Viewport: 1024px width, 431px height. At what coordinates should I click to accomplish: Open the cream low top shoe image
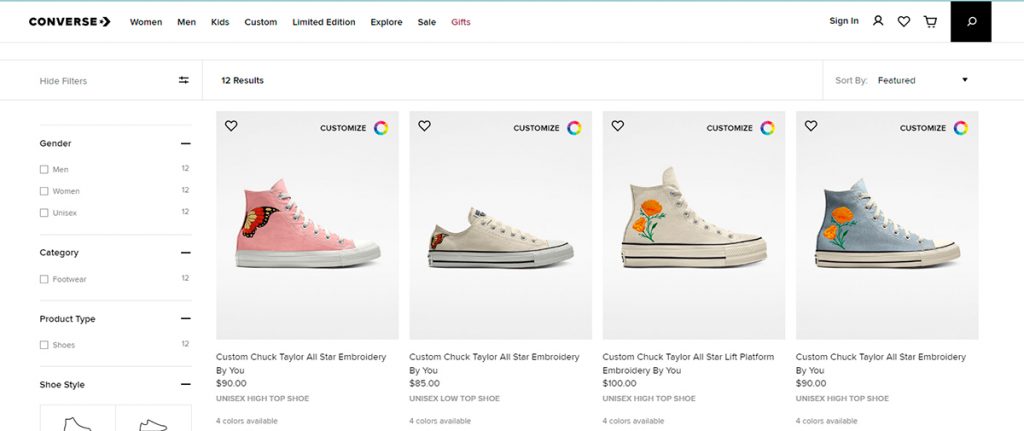501,225
